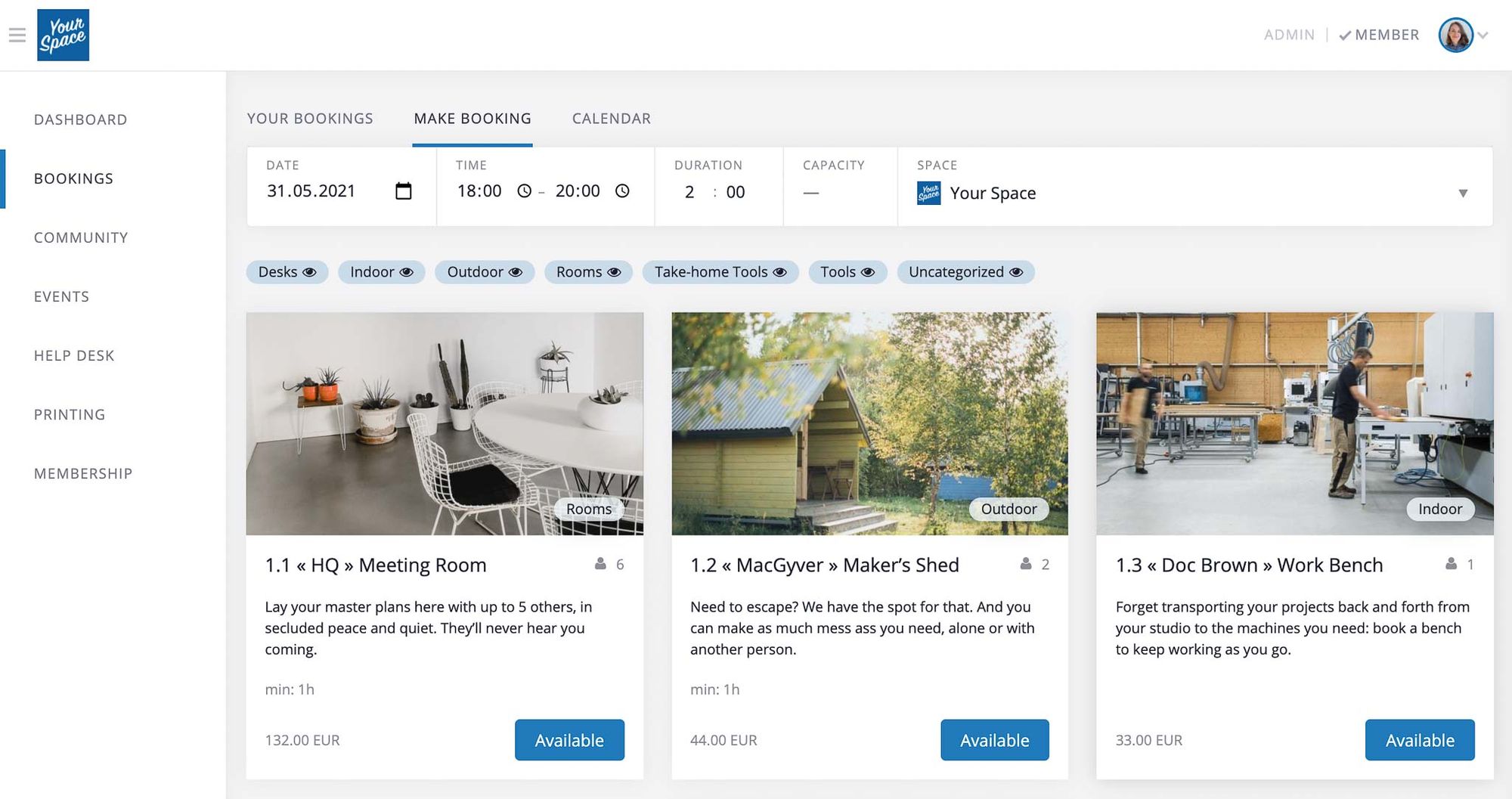The width and height of the screenshot is (1512, 799).
Task: Click the Your Space logo
Action: pos(64,35)
